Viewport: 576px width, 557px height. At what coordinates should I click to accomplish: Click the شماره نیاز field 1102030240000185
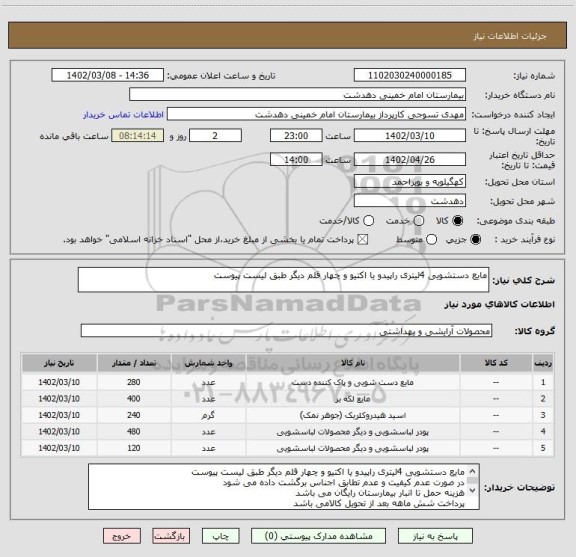[x=410, y=75]
